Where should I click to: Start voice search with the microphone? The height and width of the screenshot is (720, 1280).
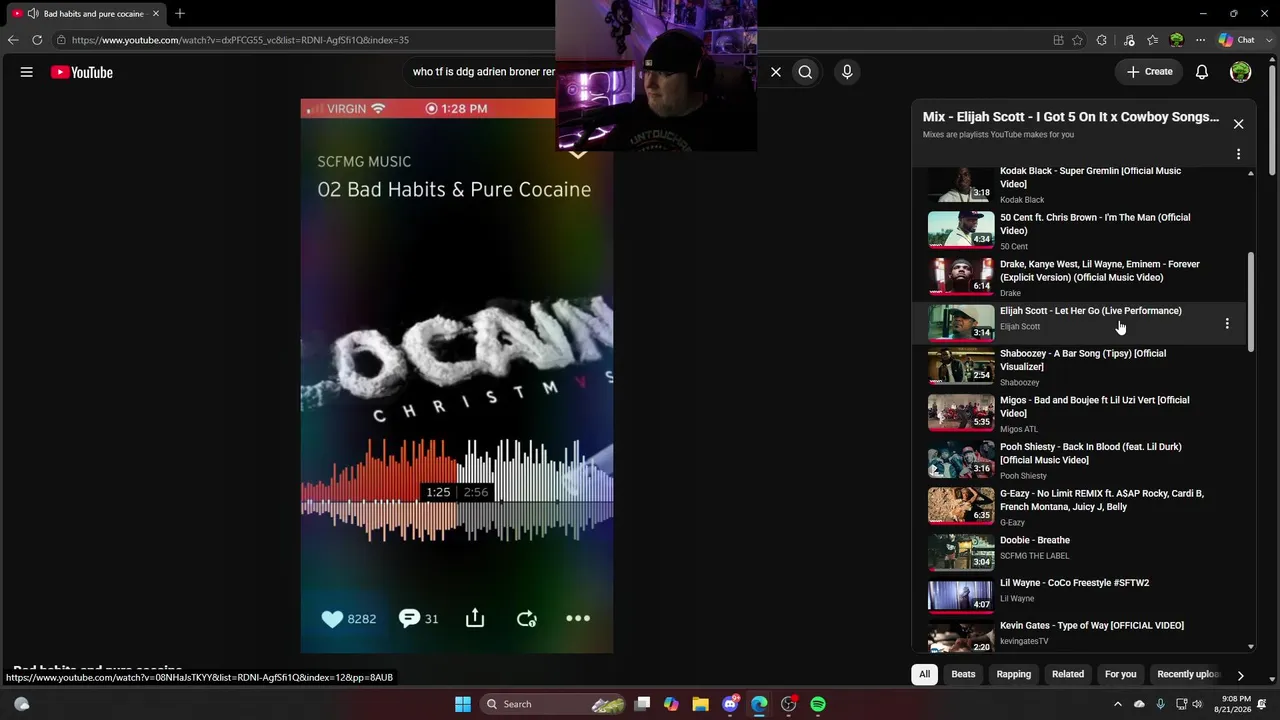click(847, 72)
